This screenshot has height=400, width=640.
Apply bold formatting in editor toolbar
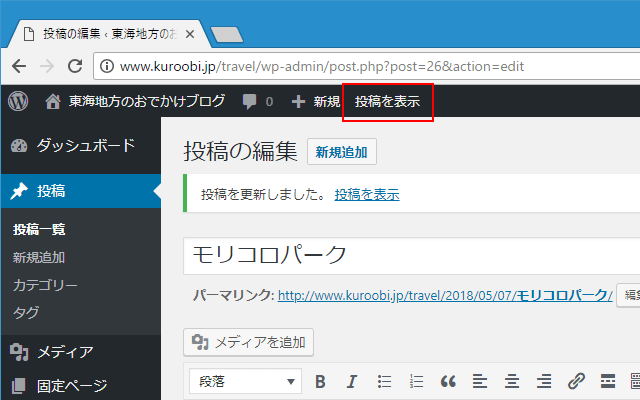[x=320, y=381]
